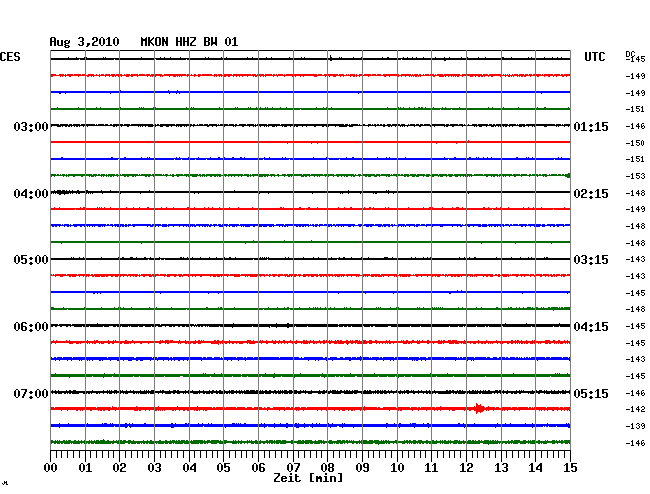Select the 06:00 local time label
650x494 pixels.
pos(31,327)
